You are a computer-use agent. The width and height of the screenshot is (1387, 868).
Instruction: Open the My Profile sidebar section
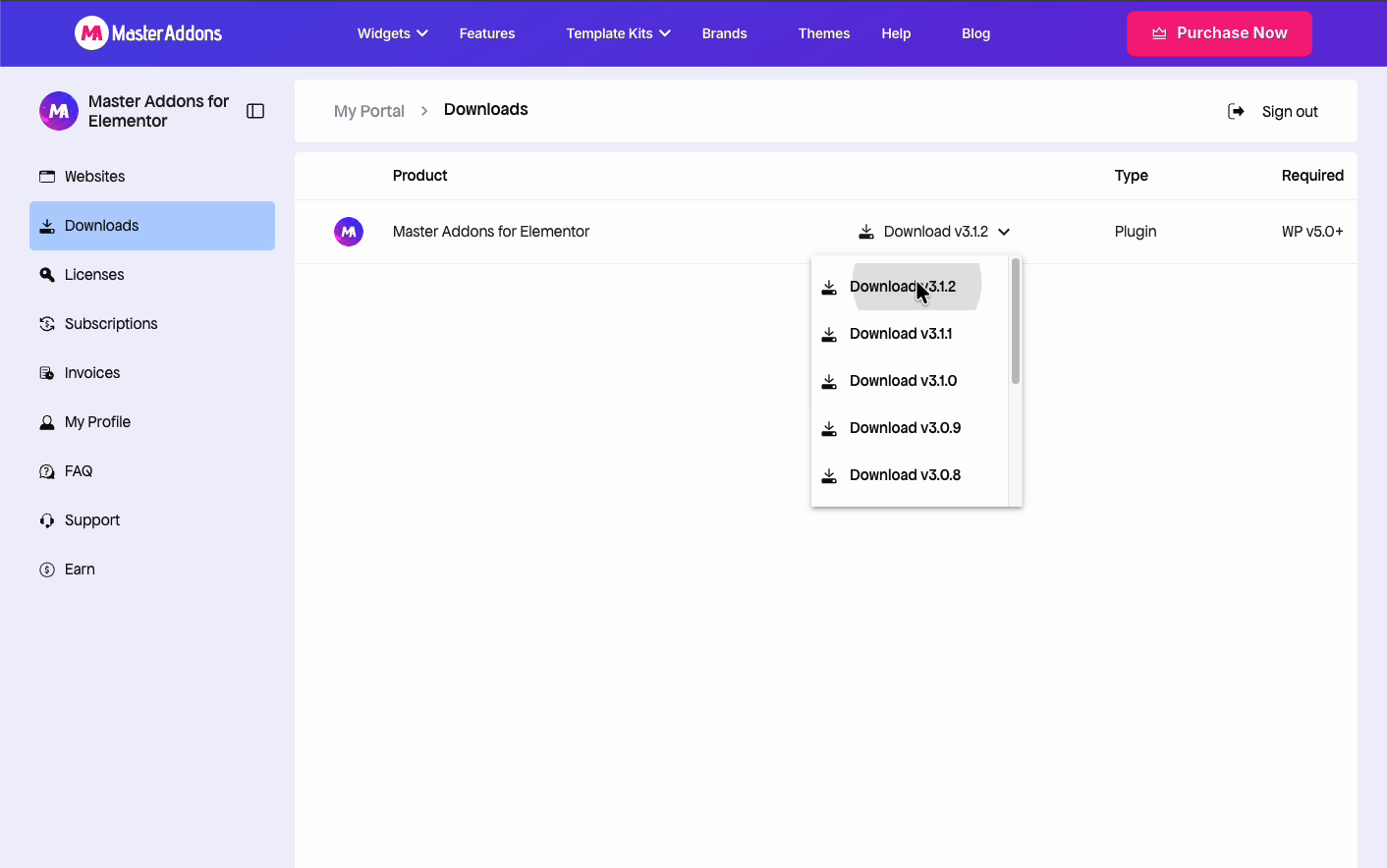pos(152,422)
